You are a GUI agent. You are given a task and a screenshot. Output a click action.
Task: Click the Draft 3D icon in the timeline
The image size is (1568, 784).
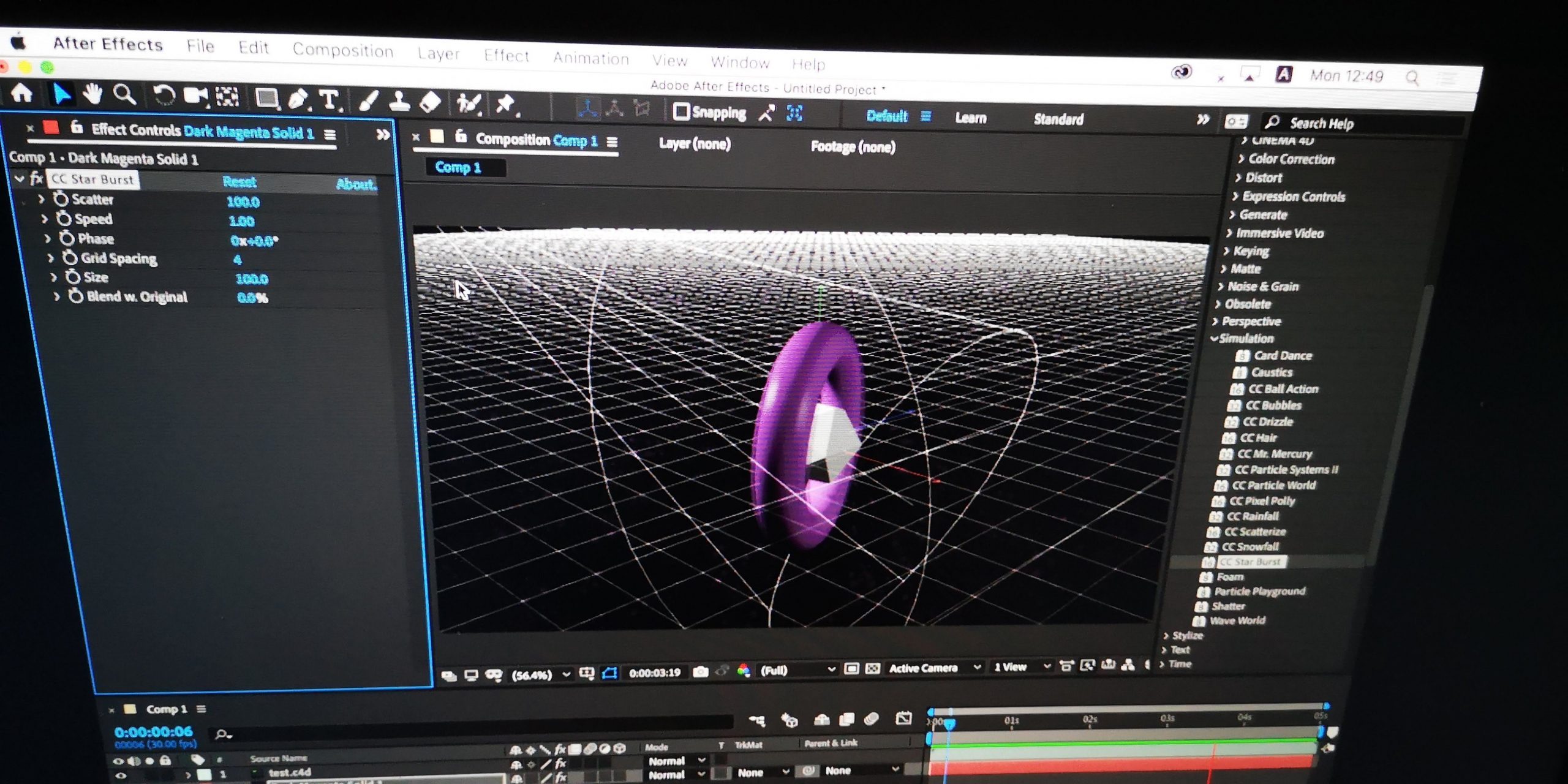790,720
